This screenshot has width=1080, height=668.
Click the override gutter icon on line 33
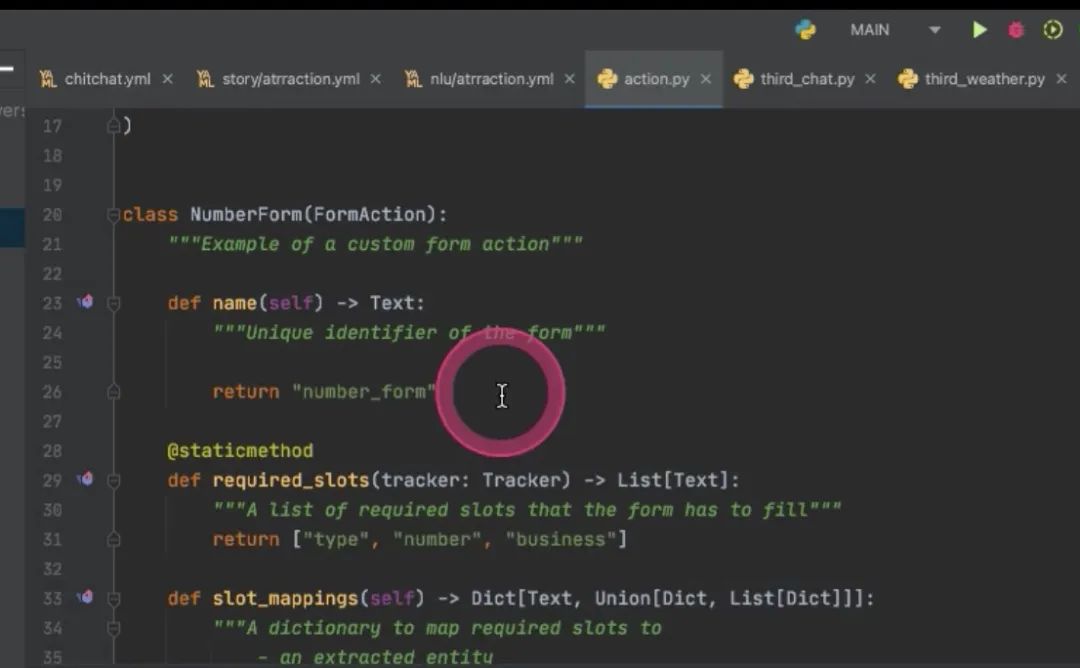(85, 597)
